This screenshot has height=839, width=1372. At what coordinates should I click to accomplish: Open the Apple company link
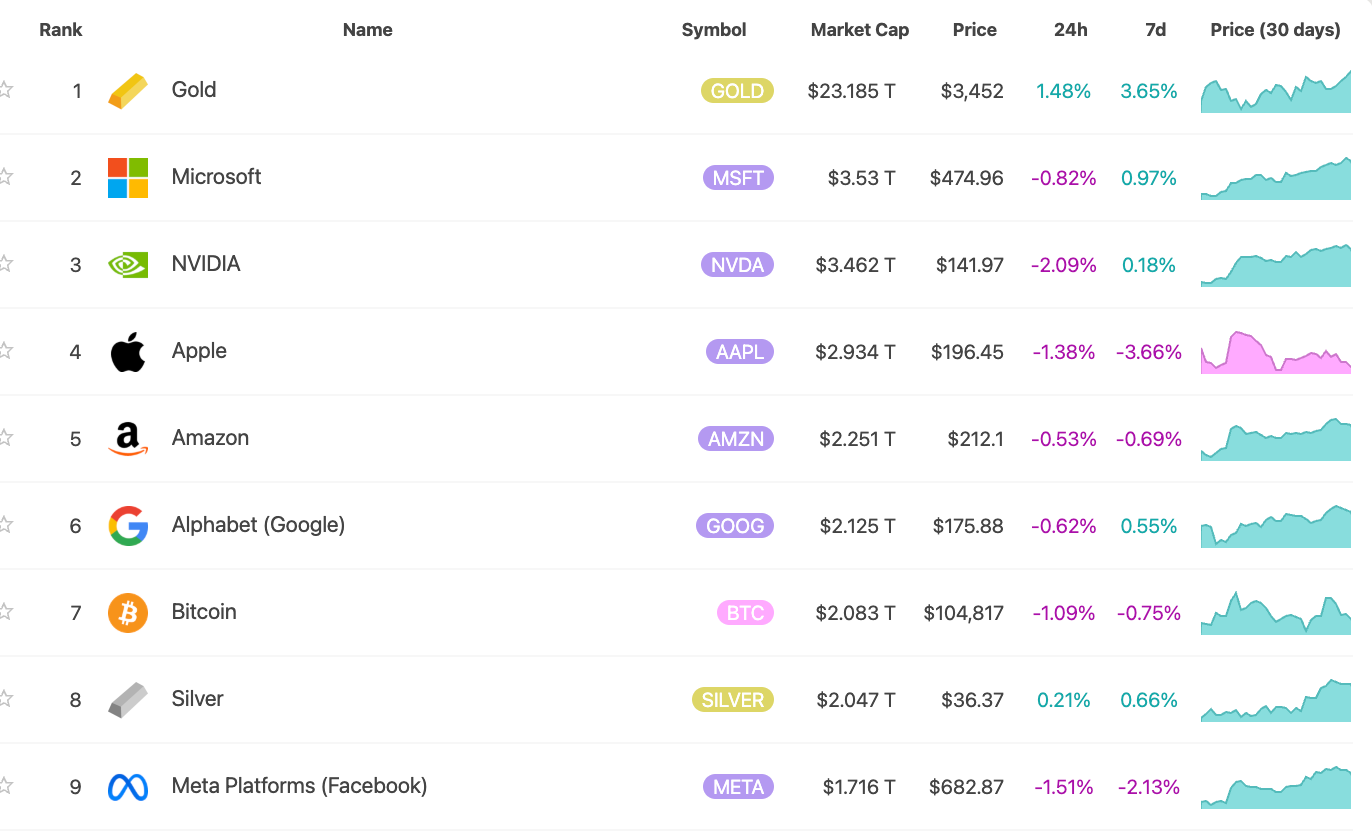199,351
